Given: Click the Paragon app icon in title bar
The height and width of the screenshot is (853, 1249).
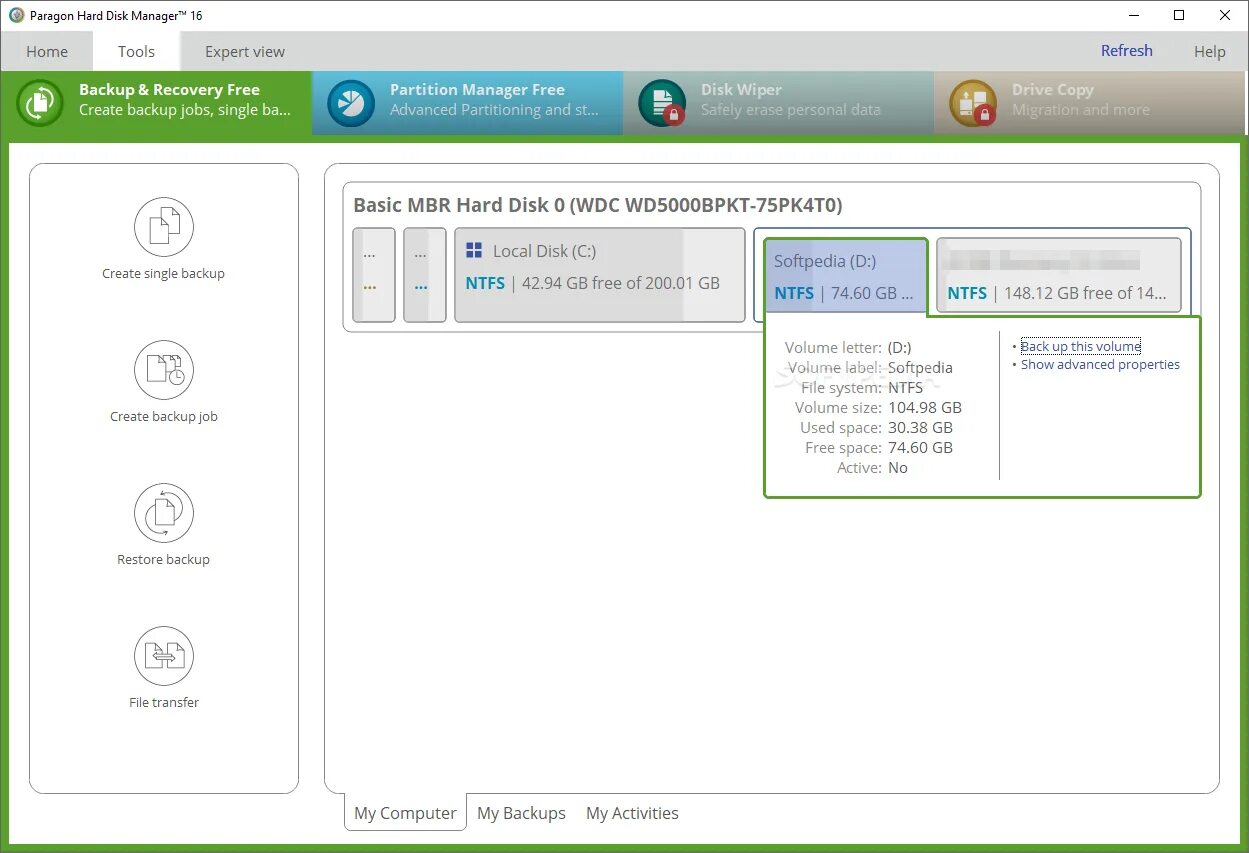Looking at the screenshot, I should pyautogui.click(x=16, y=15).
